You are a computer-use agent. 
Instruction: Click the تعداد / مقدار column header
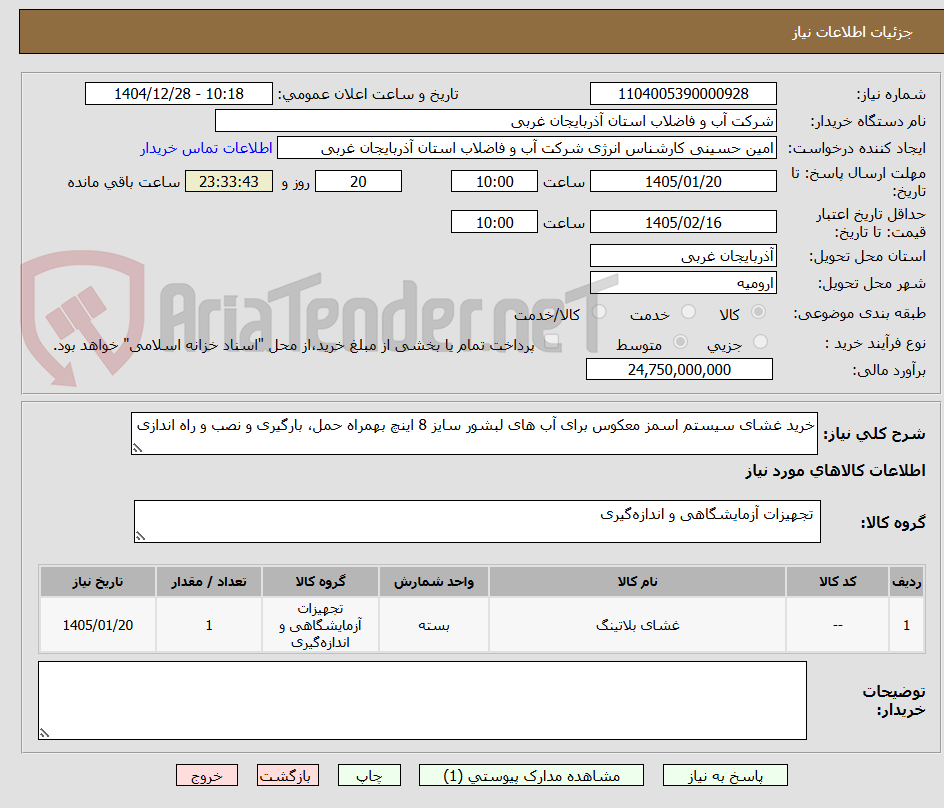[209, 582]
